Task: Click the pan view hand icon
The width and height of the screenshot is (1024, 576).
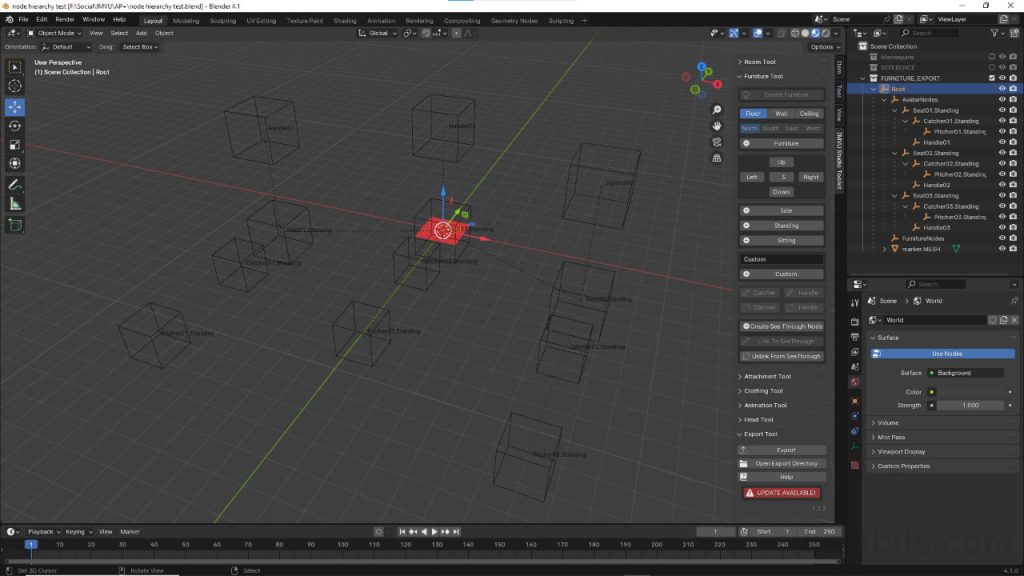Action: (x=717, y=125)
